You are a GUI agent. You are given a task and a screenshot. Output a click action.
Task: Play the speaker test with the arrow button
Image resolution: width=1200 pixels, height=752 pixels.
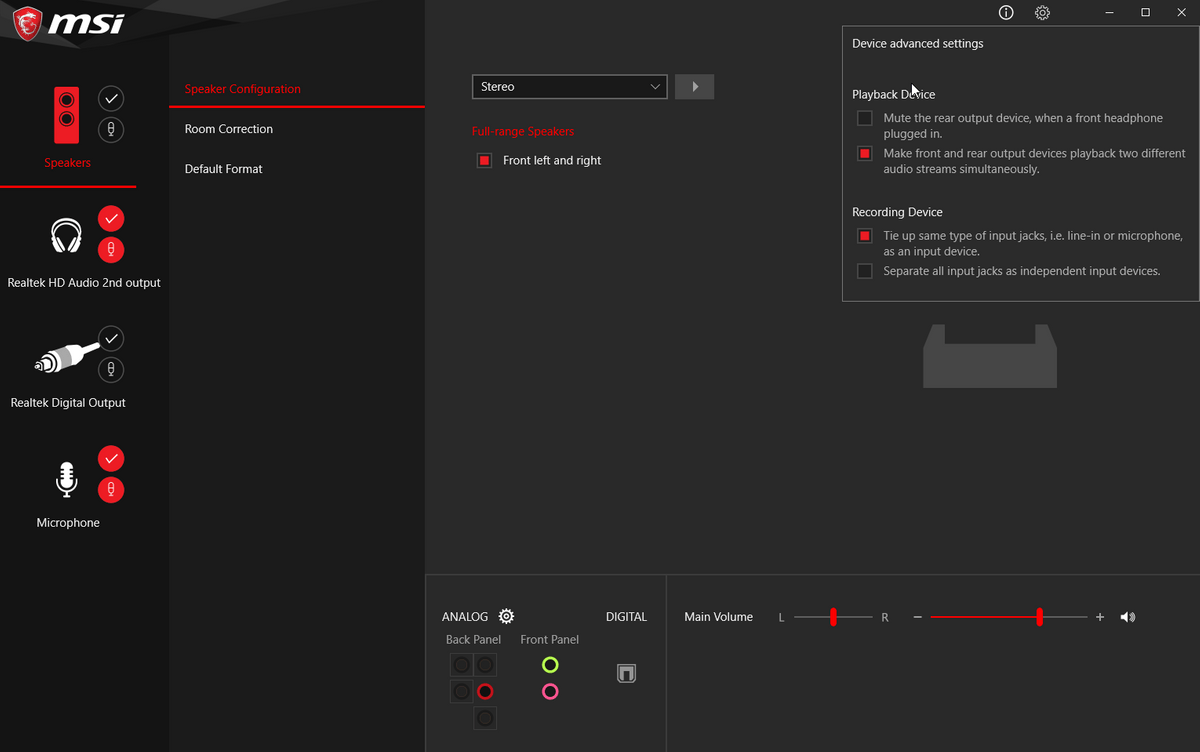[x=695, y=87]
